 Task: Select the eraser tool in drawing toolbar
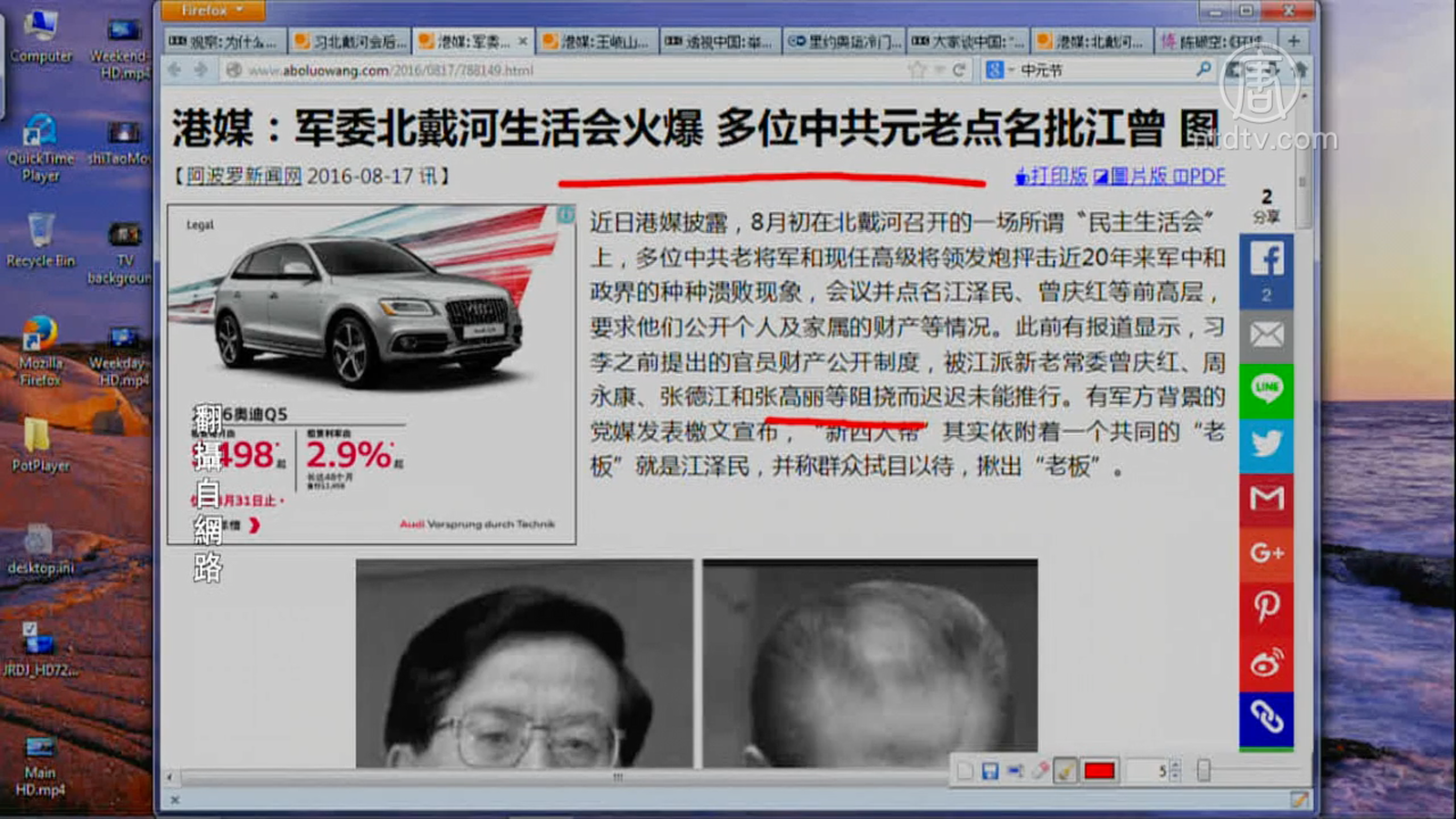pos(1040,772)
